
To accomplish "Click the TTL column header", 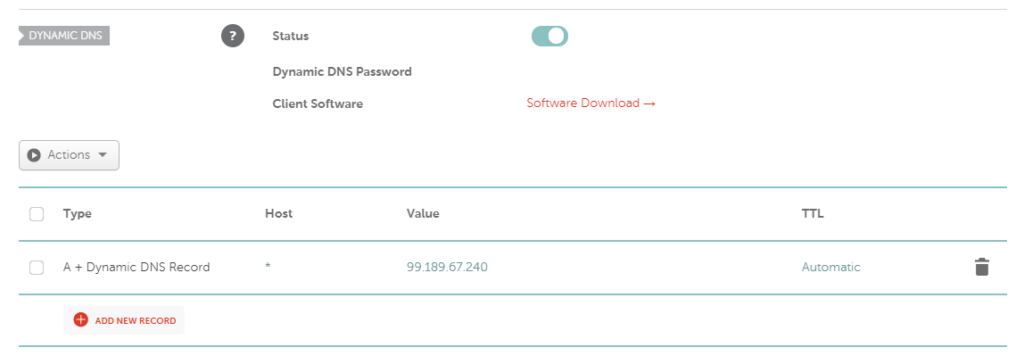I will pos(812,214).
